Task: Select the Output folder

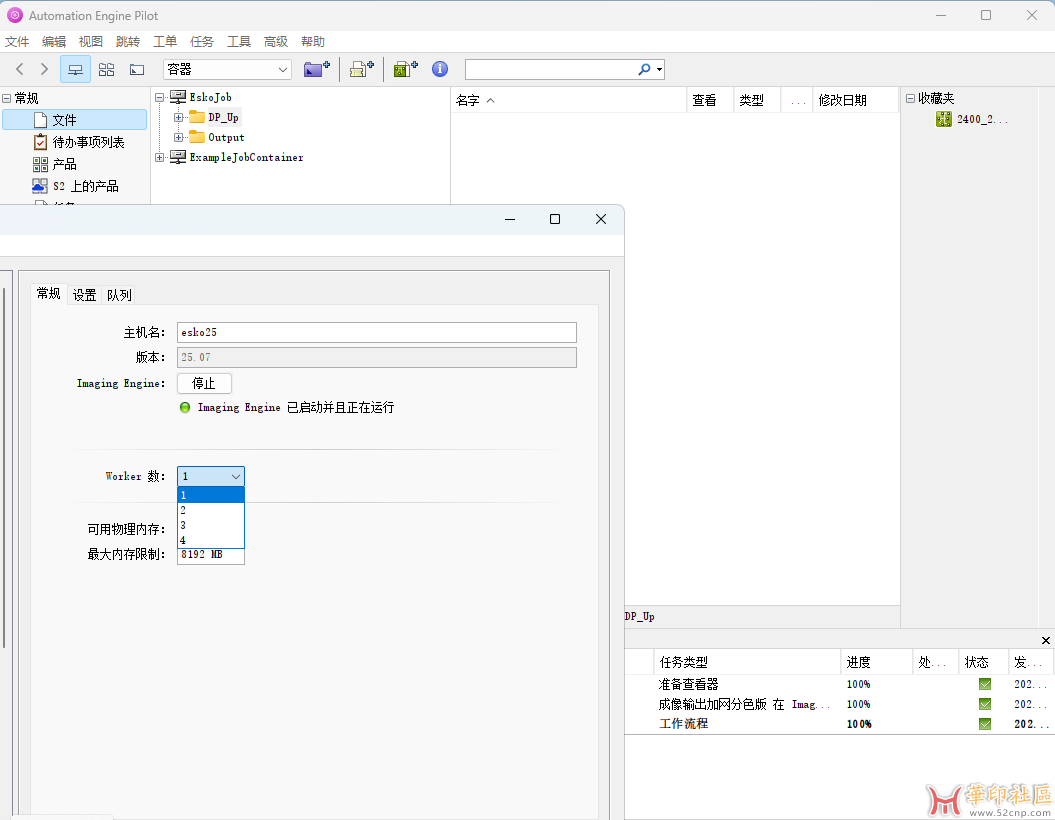Action: pyautogui.click(x=226, y=137)
